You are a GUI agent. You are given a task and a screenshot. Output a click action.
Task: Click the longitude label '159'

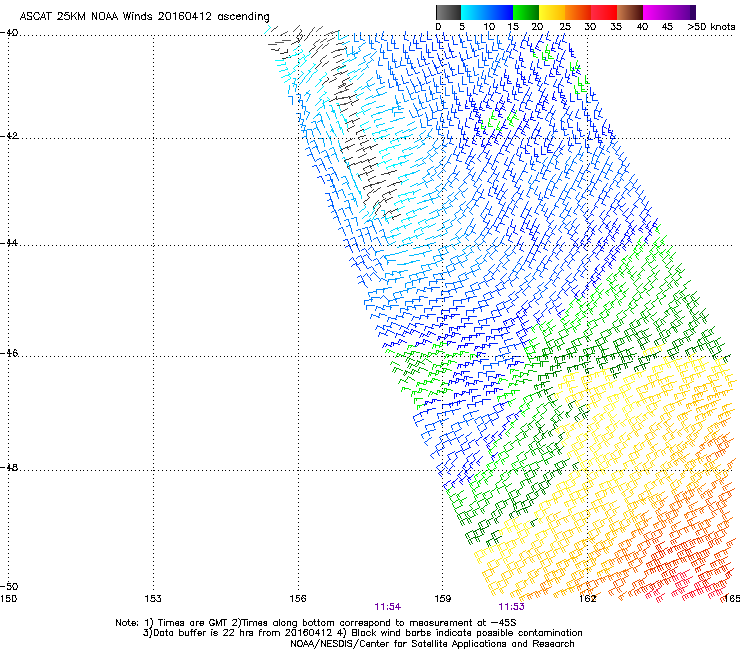[442, 599]
